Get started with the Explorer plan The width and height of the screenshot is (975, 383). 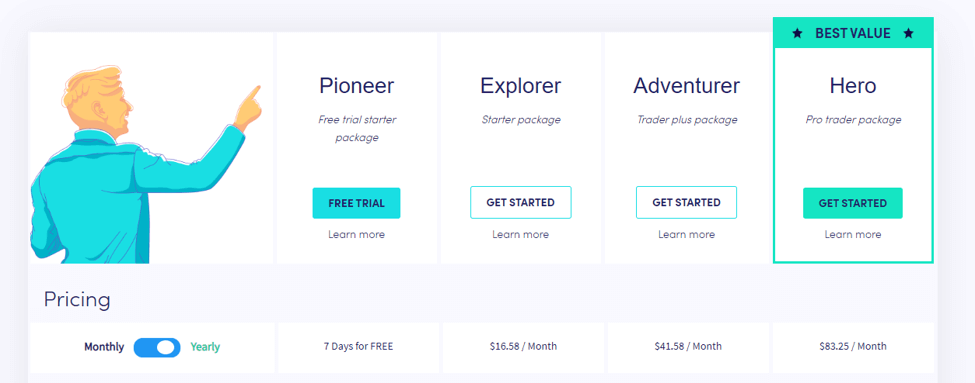pos(520,203)
